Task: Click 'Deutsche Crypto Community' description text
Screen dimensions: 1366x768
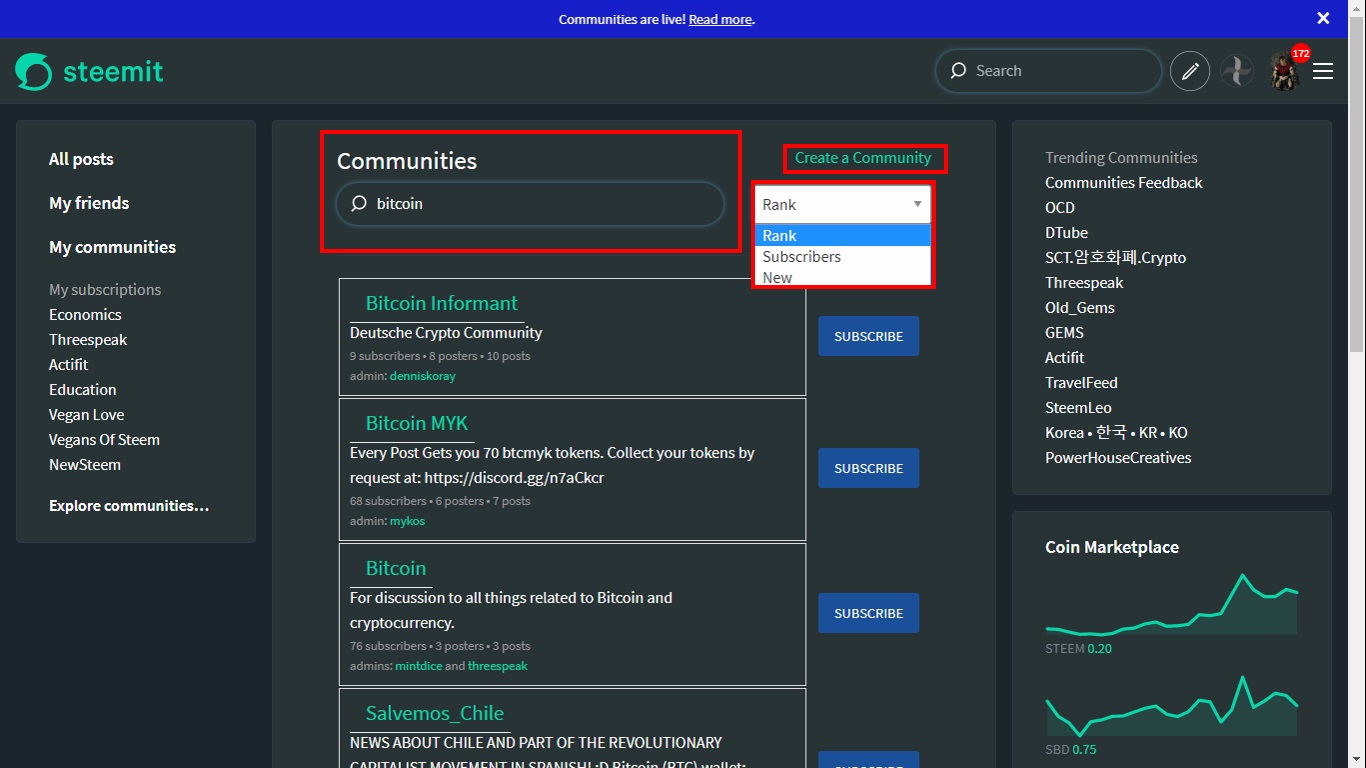Action: click(446, 332)
